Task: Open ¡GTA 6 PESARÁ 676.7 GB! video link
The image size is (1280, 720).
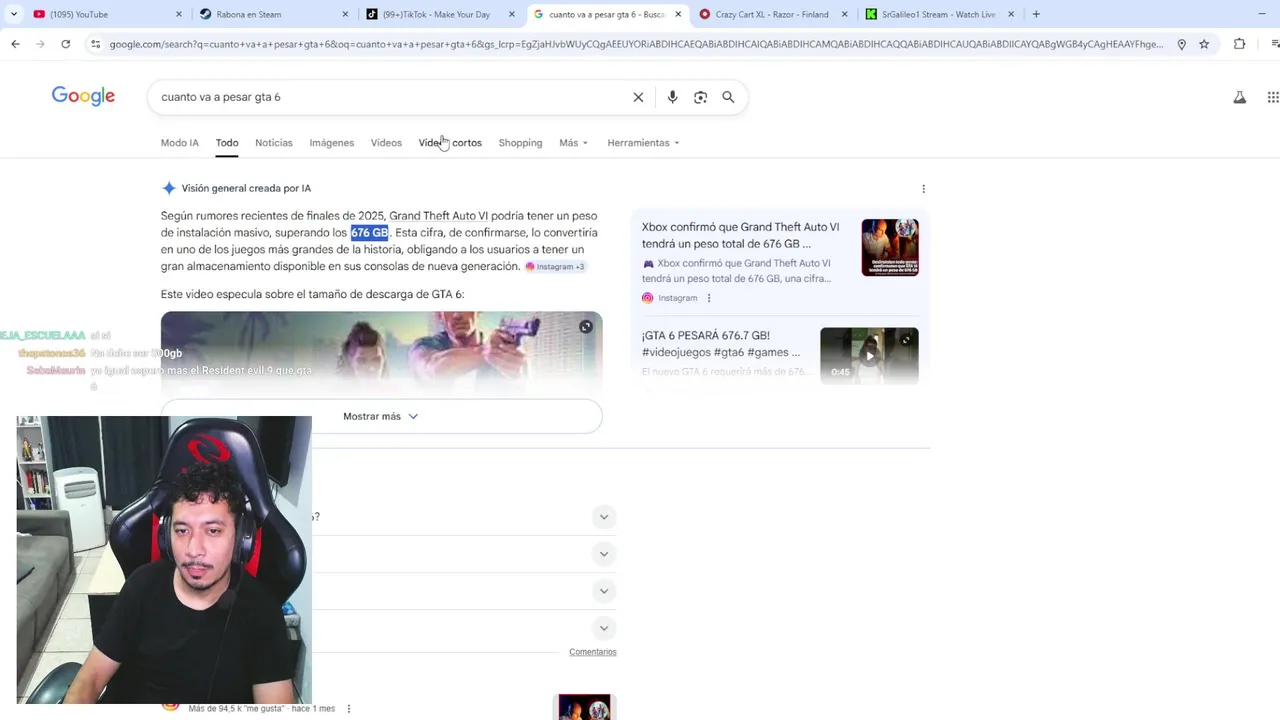Action: 721,344
